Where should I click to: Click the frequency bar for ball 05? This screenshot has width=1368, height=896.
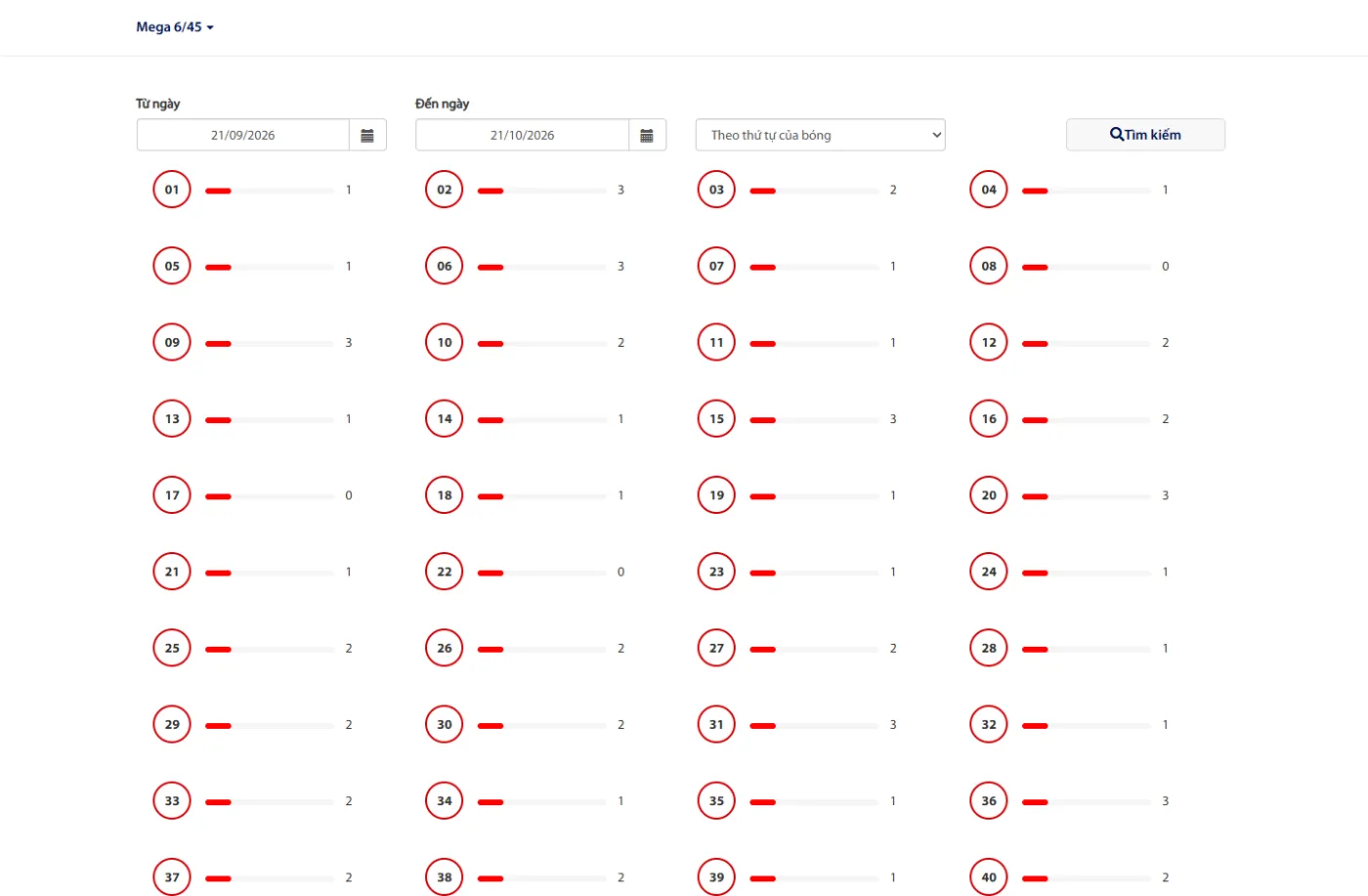pos(270,267)
